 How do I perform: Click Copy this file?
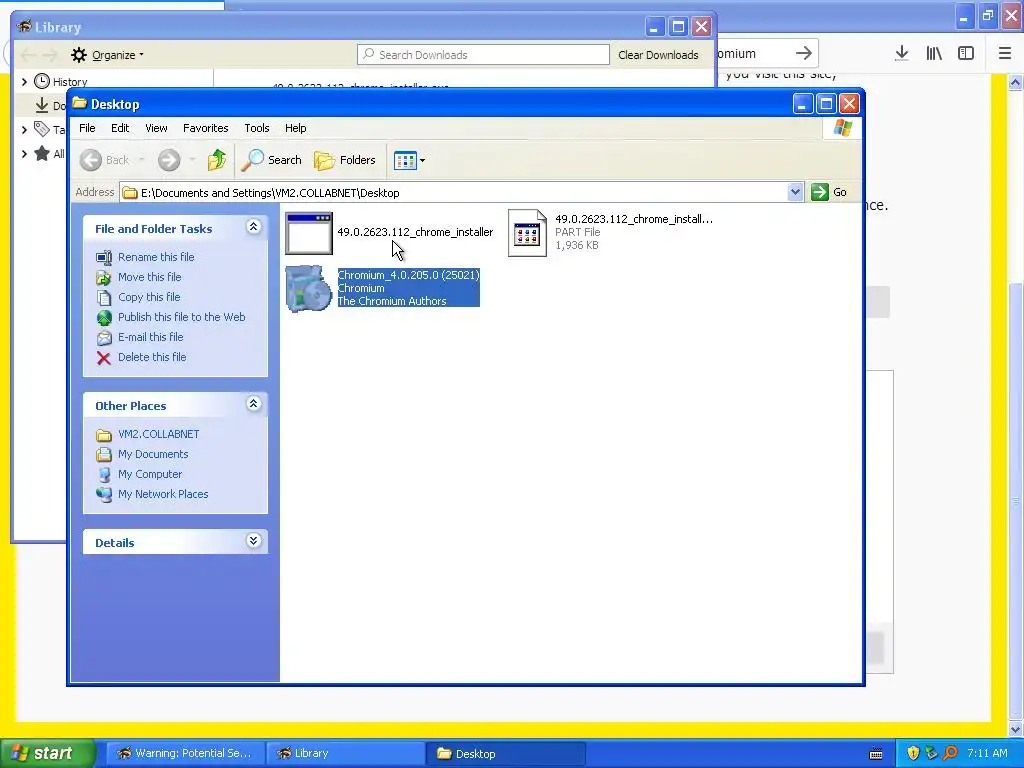tap(149, 297)
